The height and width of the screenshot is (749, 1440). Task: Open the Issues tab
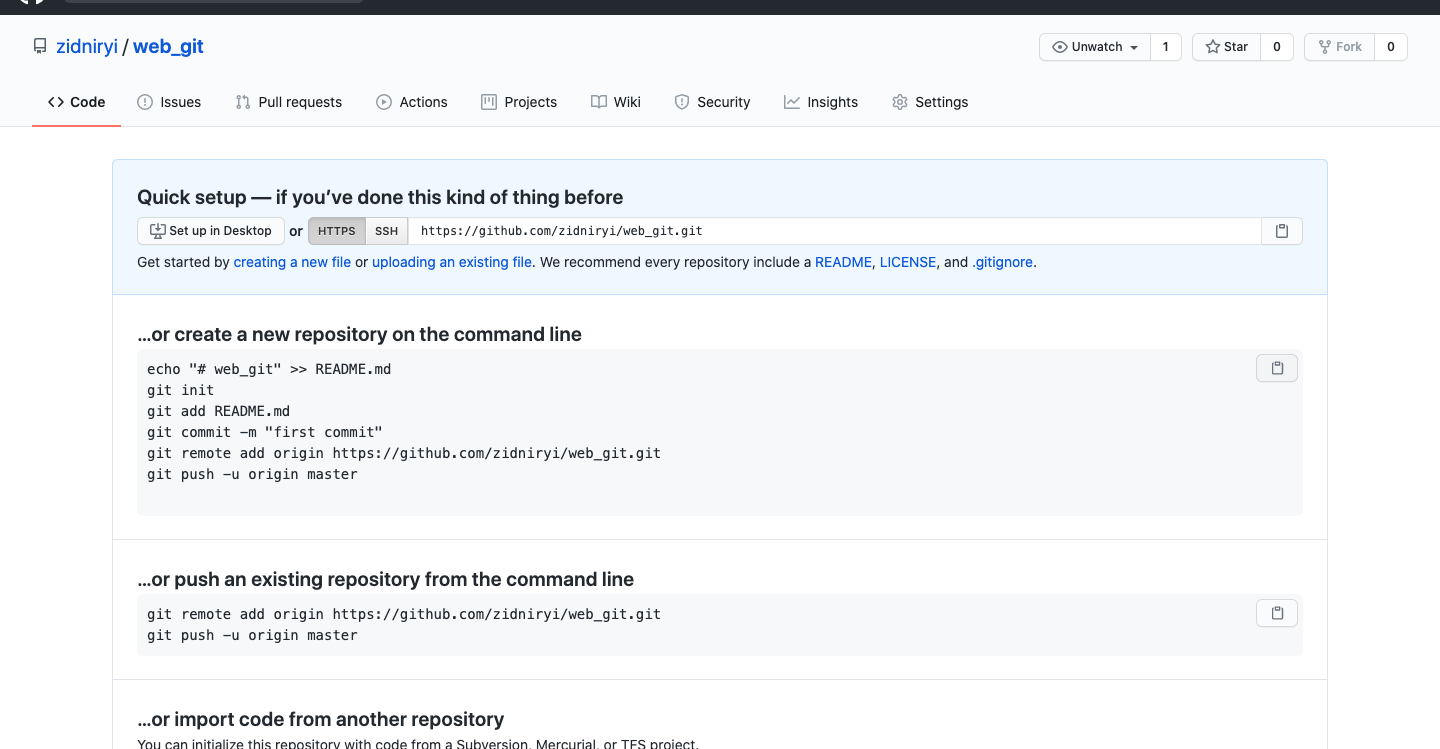[x=169, y=102]
